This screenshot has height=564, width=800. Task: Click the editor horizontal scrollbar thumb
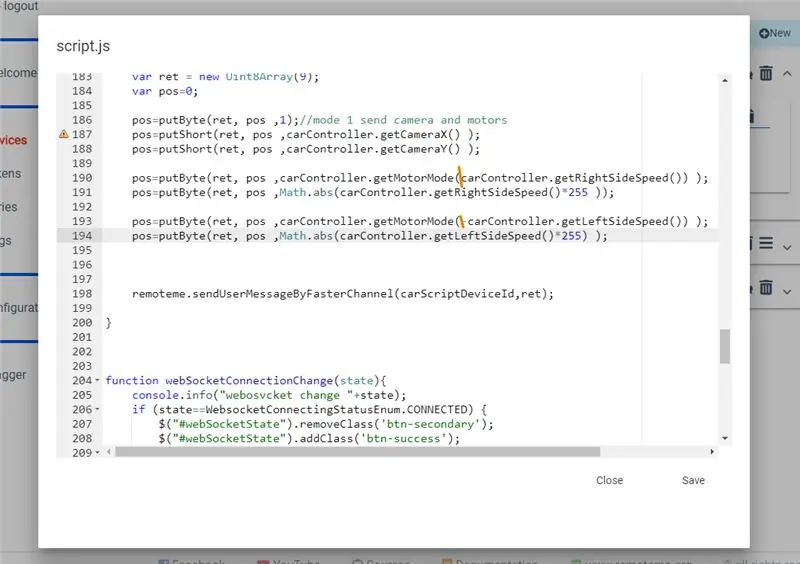[x=357, y=452]
